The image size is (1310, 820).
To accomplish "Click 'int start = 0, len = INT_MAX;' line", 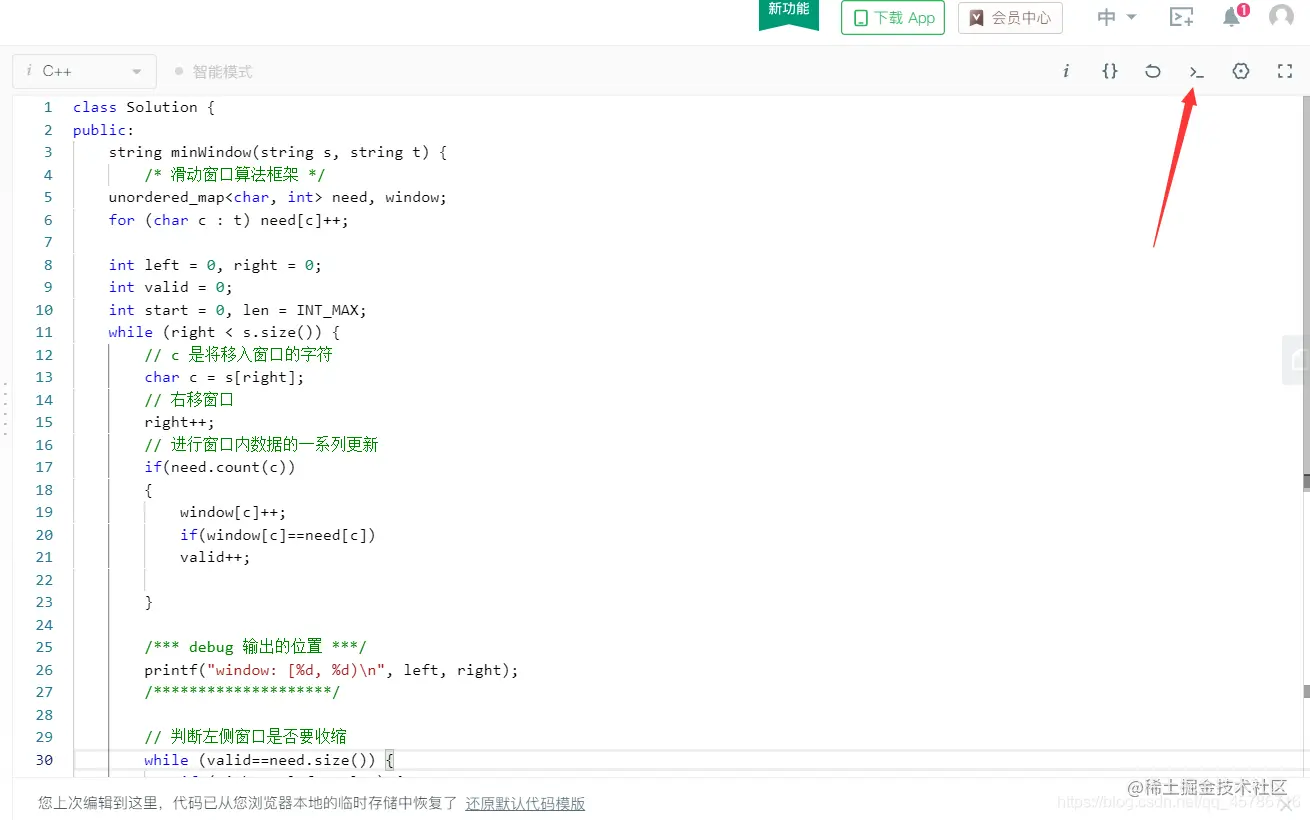I will [238, 310].
